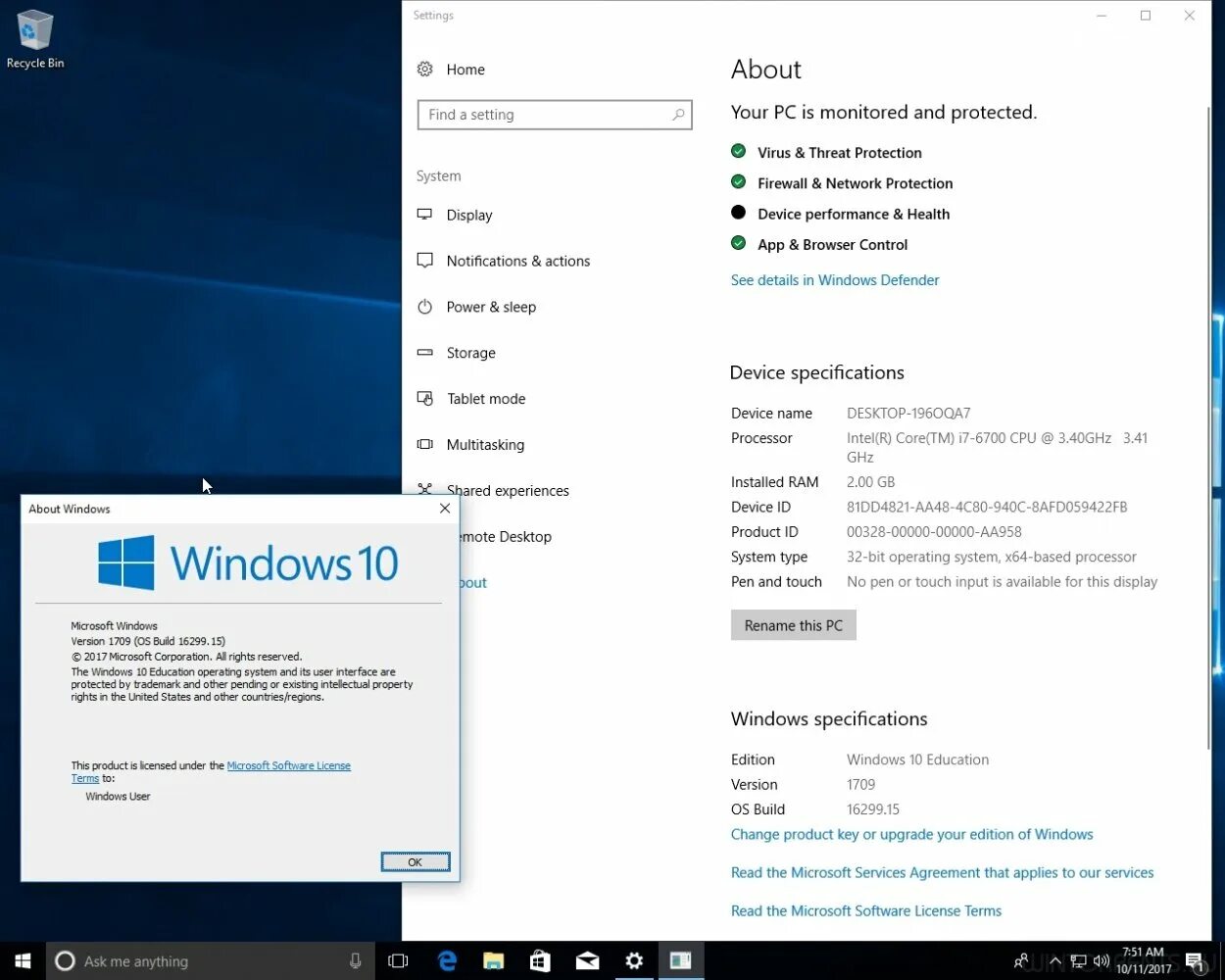Select Remote Desktop in the sidebar

click(506, 536)
